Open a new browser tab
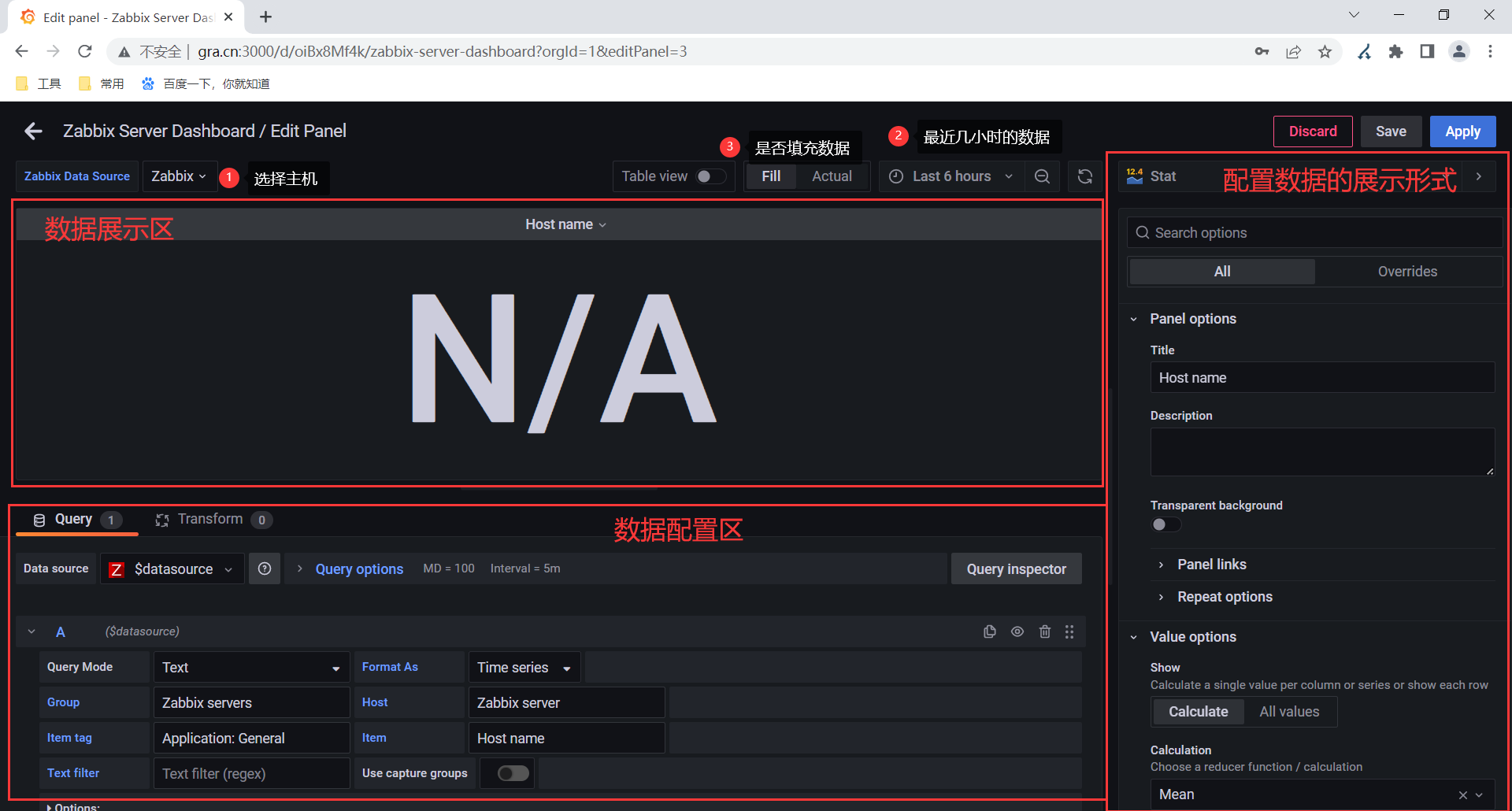 265,17
